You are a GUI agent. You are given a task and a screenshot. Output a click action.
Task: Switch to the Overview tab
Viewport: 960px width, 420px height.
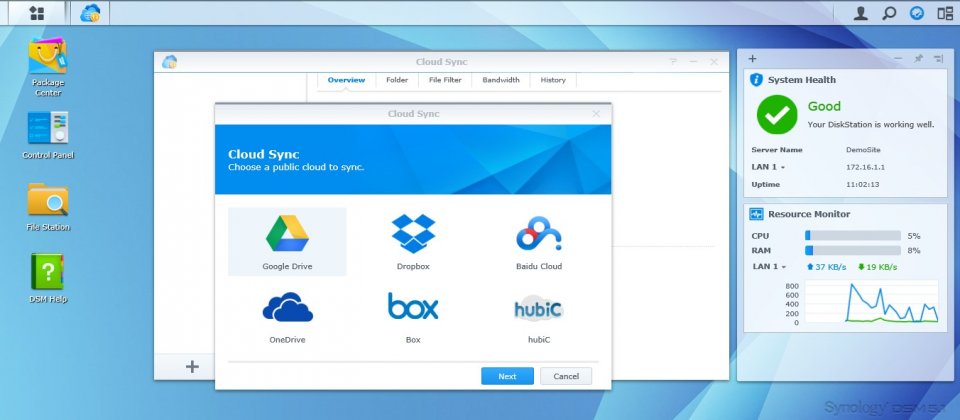tap(347, 80)
